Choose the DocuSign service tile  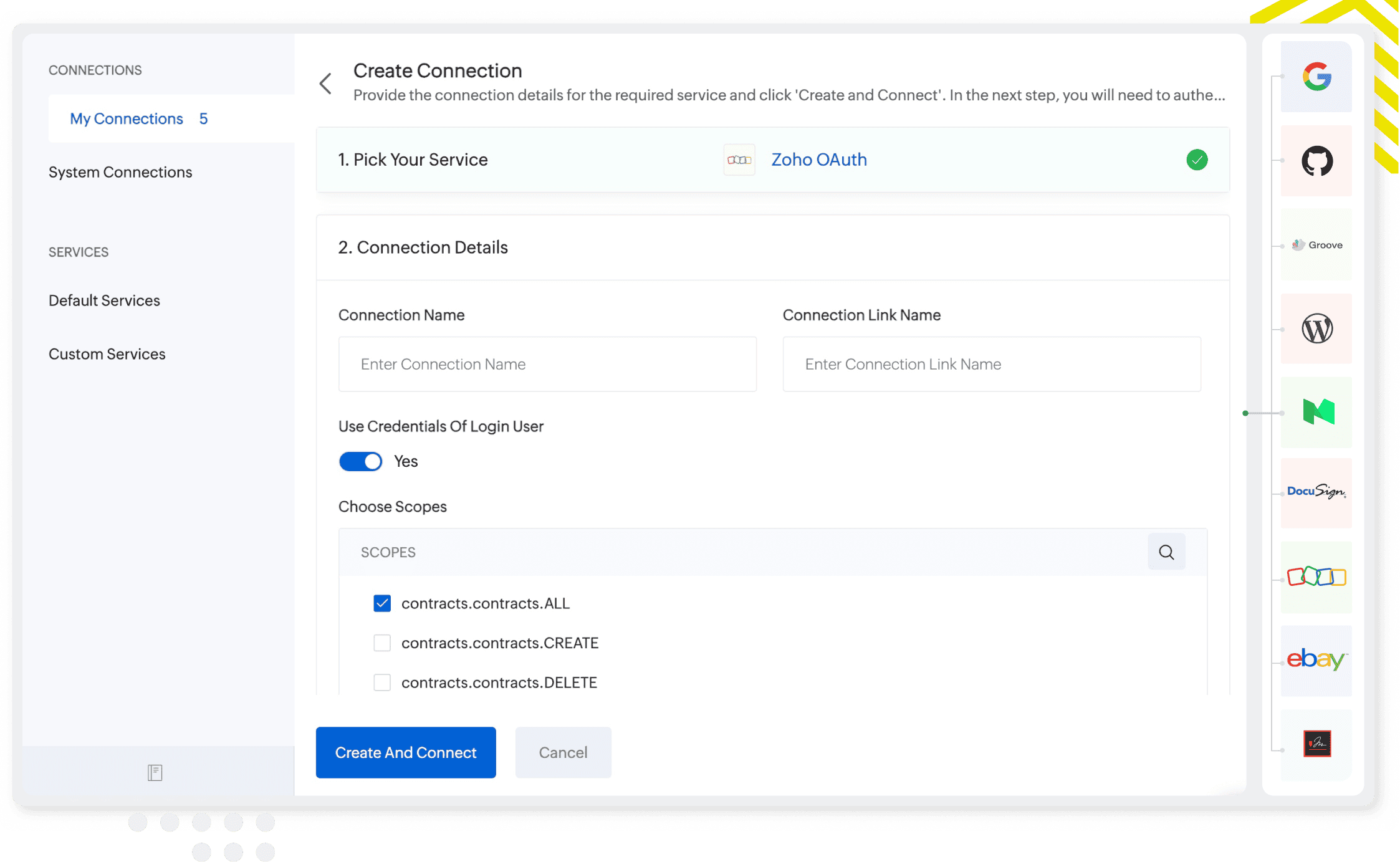click(x=1316, y=492)
